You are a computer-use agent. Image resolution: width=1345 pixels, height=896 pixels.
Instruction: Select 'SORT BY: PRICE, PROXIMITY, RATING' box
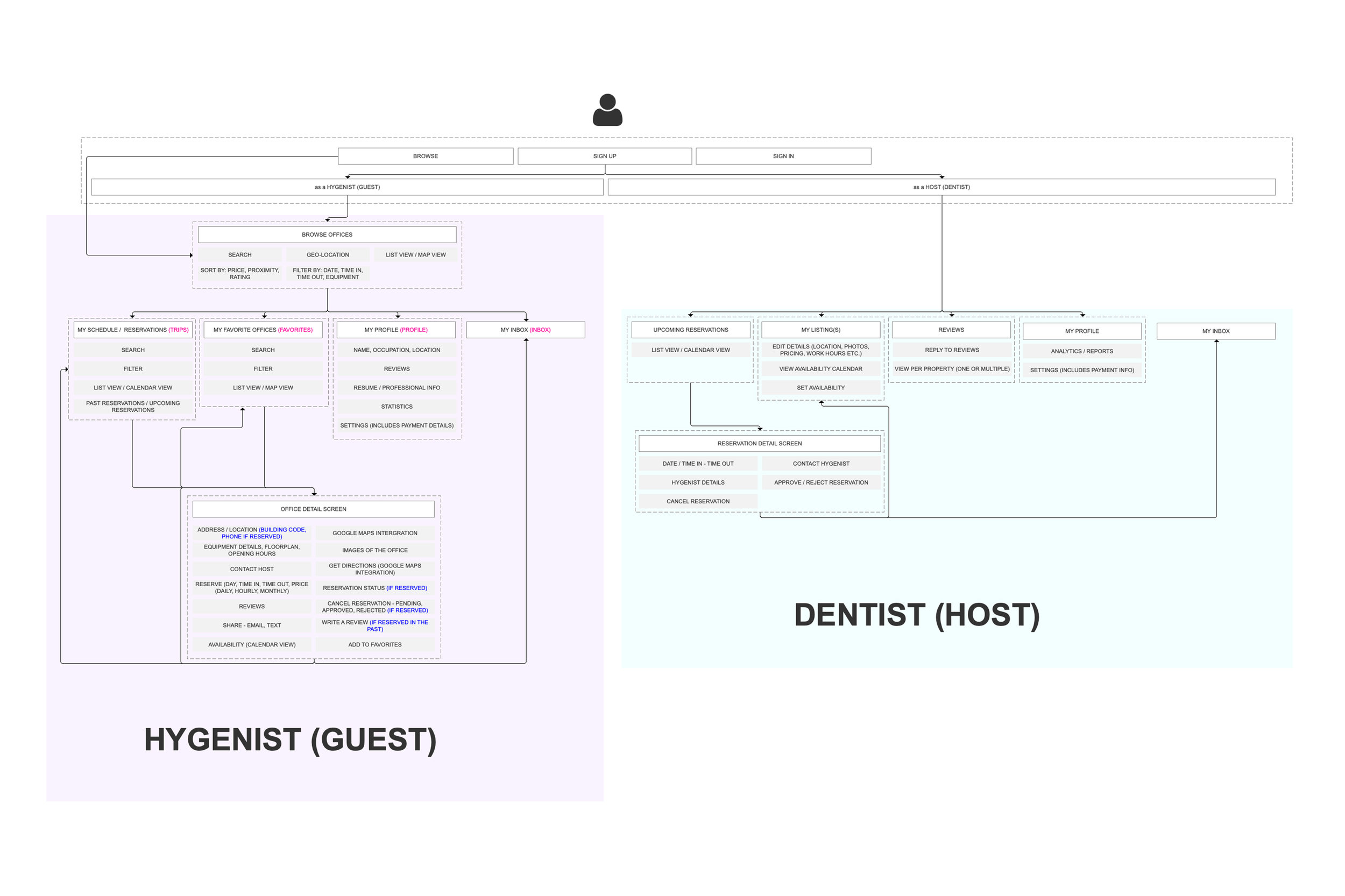pos(239,274)
